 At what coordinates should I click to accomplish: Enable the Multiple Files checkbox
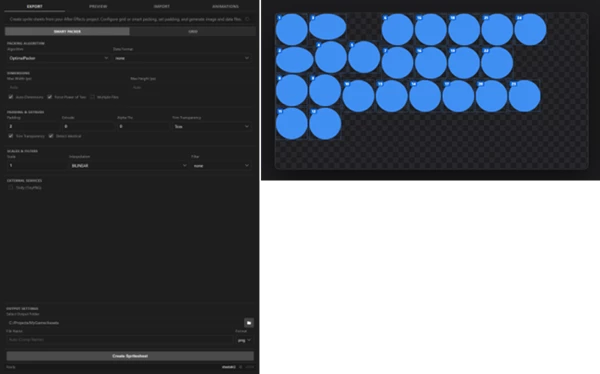(x=92, y=97)
